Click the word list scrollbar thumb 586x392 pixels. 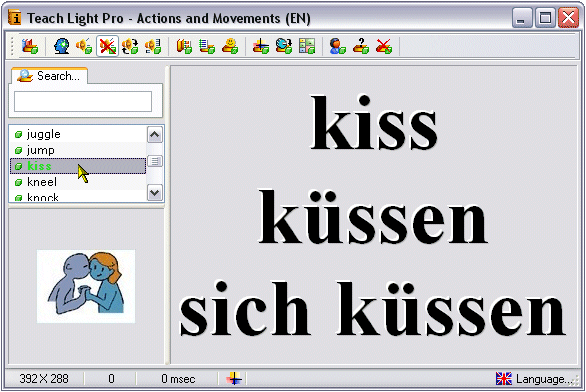tap(155, 161)
